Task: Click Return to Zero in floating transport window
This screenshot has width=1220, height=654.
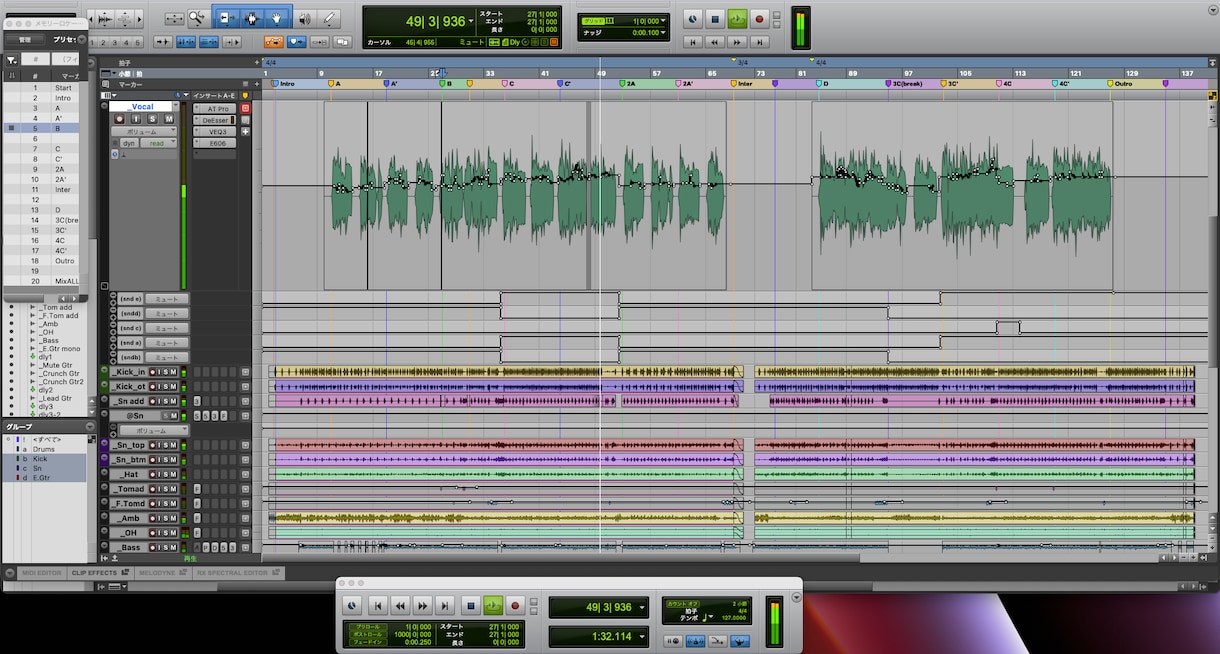Action: tap(378, 605)
